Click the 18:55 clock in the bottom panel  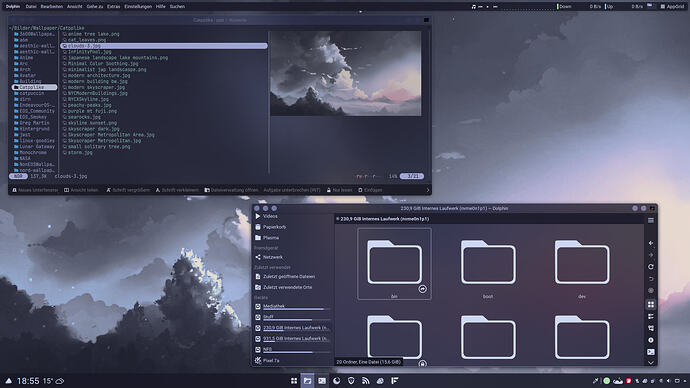pyautogui.click(x=28, y=381)
